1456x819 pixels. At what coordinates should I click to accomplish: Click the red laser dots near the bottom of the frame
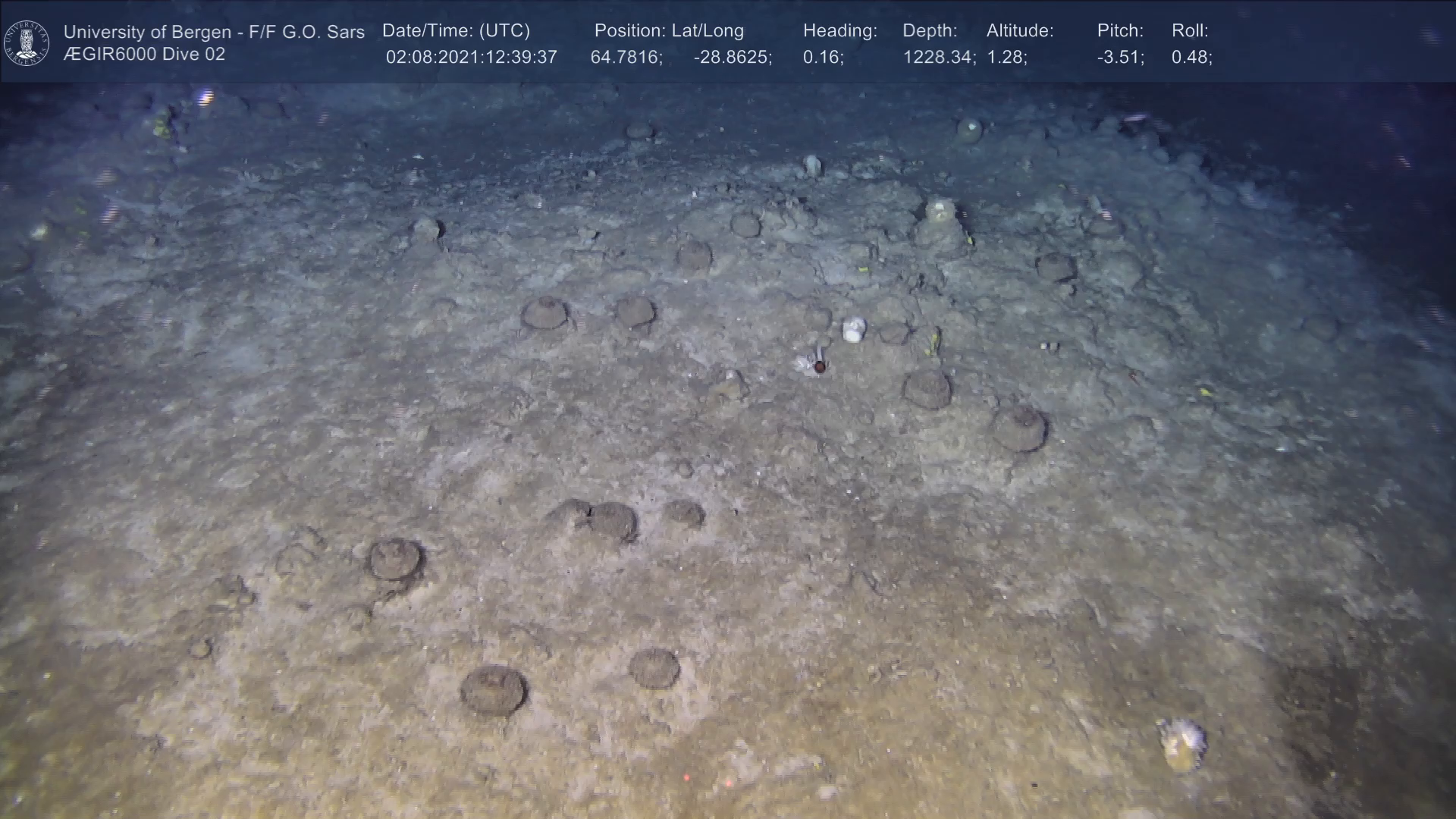click(x=707, y=780)
